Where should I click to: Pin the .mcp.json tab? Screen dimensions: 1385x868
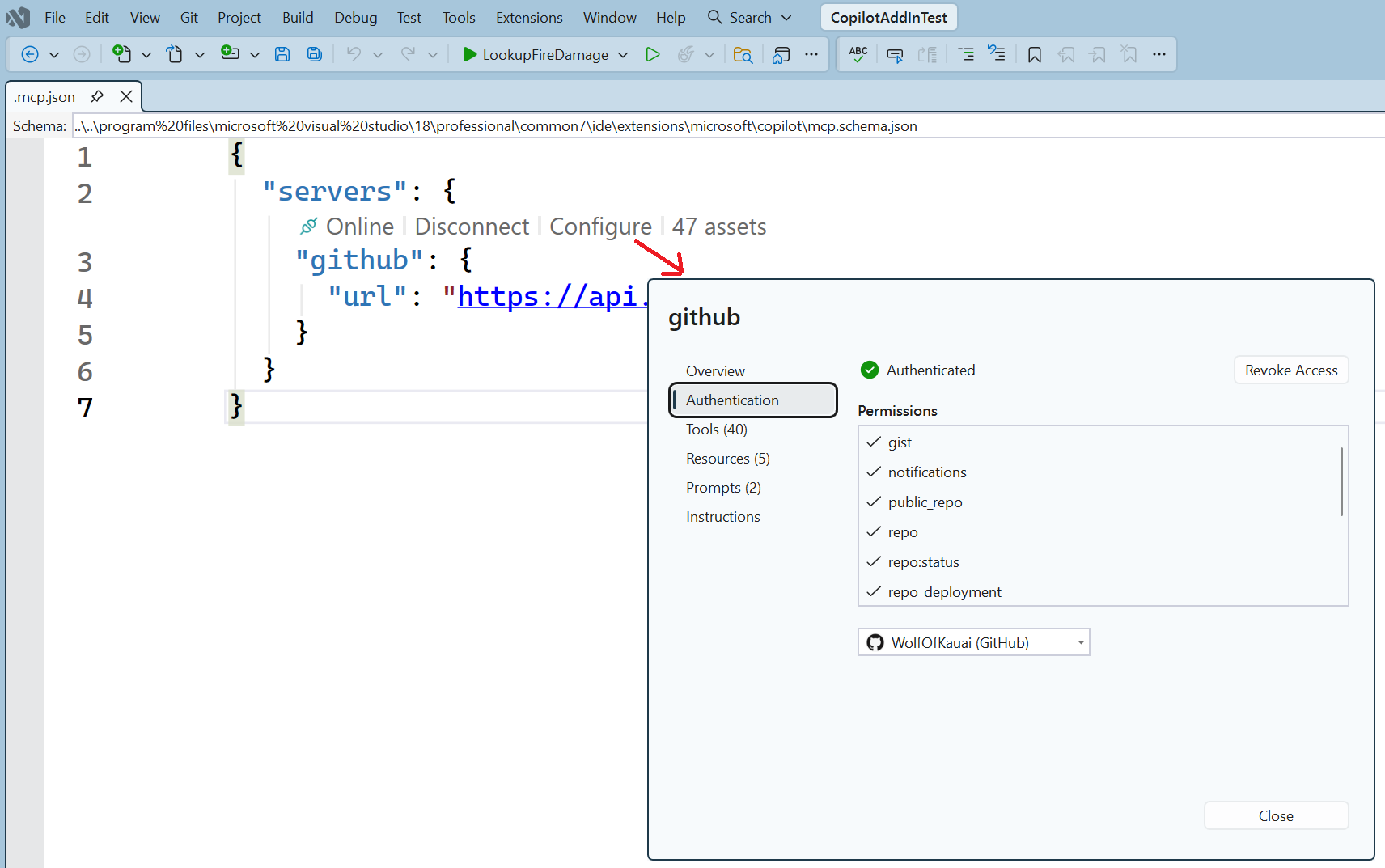[x=97, y=96]
